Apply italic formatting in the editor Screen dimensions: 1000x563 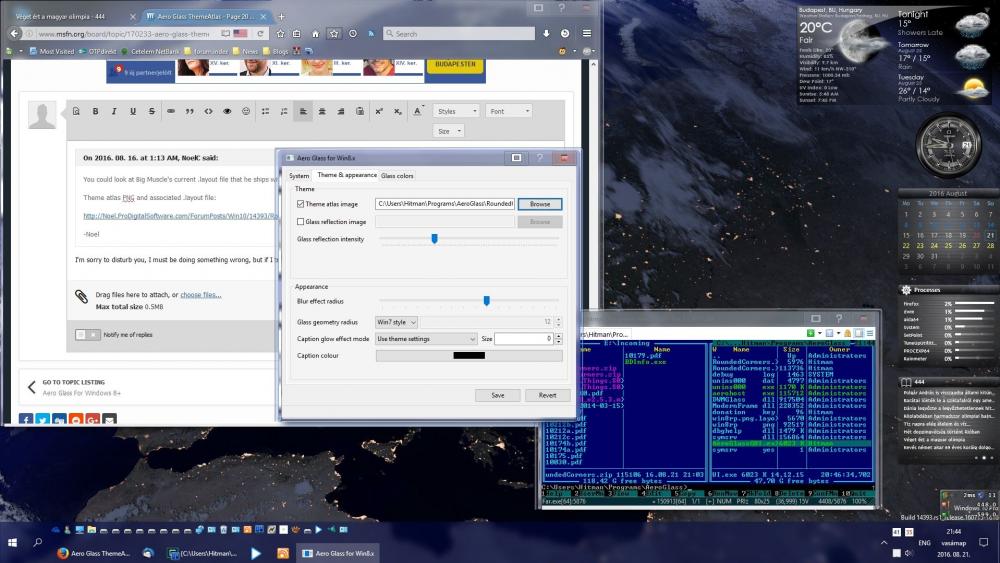click(x=114, y=111)
